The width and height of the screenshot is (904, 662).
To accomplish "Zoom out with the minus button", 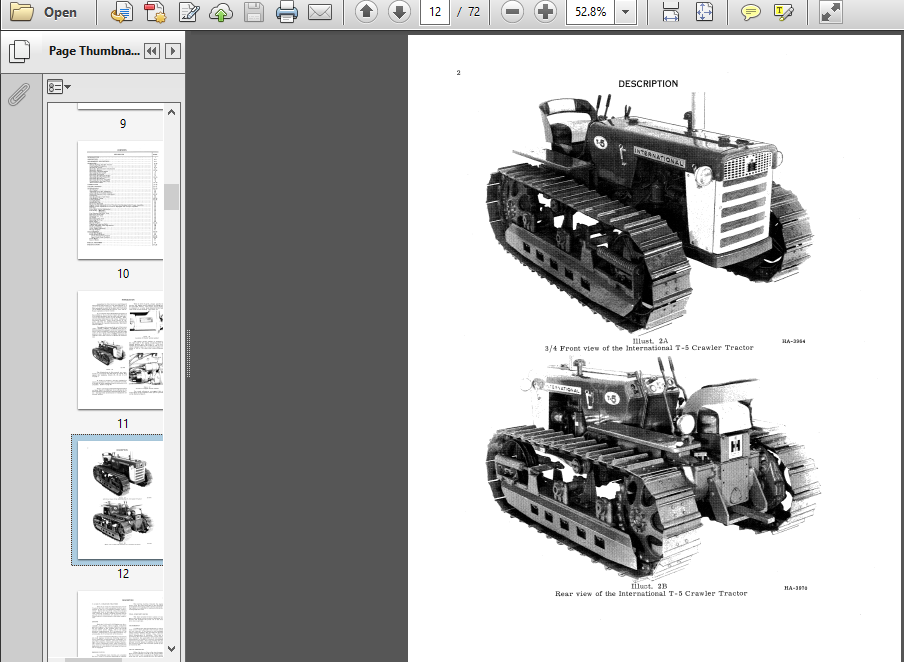I will 512,12.
